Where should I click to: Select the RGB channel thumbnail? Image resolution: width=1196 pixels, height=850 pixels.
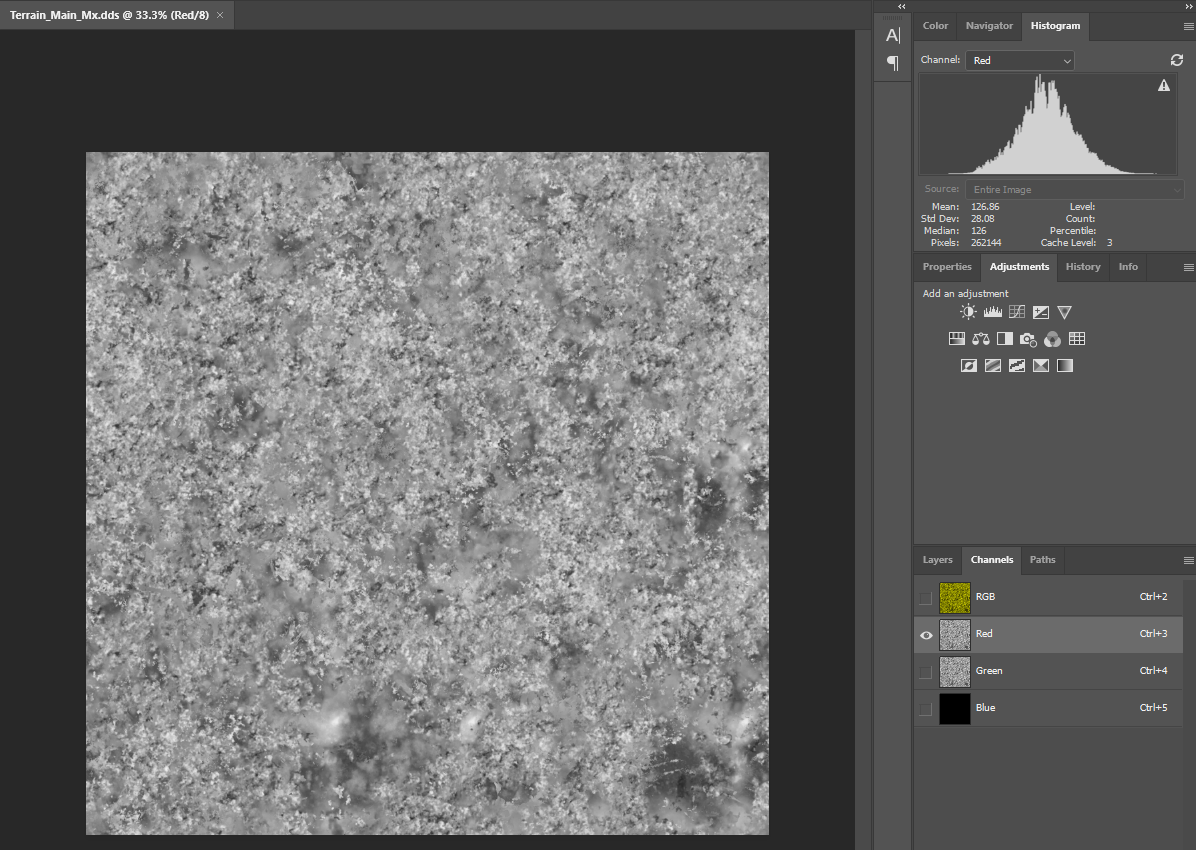click(x=954, y=597)
